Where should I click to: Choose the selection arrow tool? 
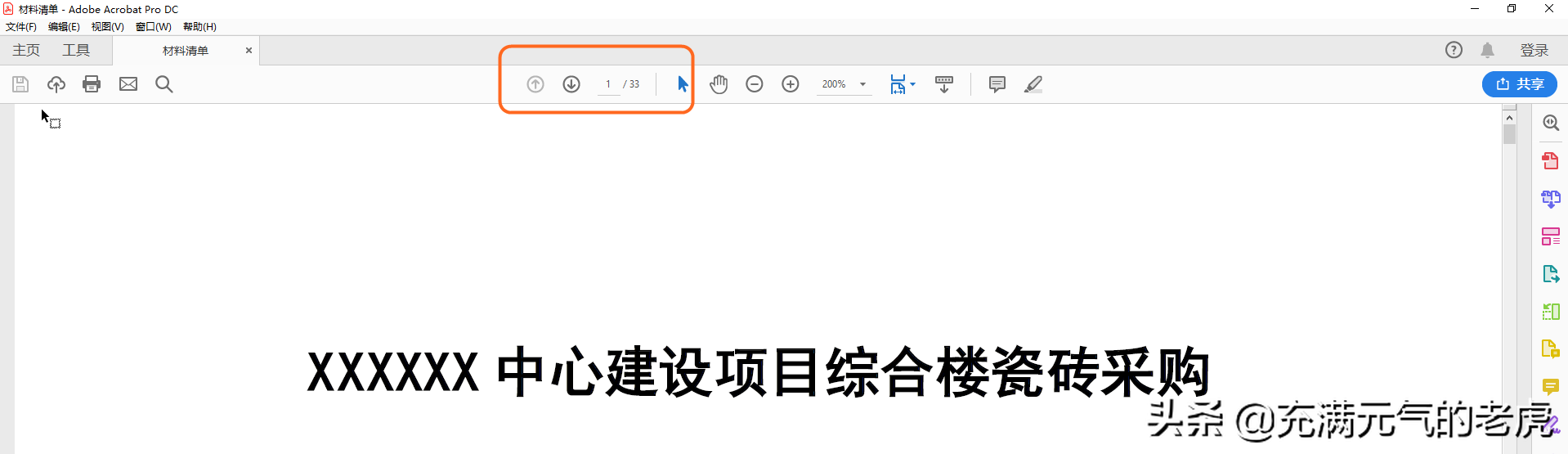683,84
